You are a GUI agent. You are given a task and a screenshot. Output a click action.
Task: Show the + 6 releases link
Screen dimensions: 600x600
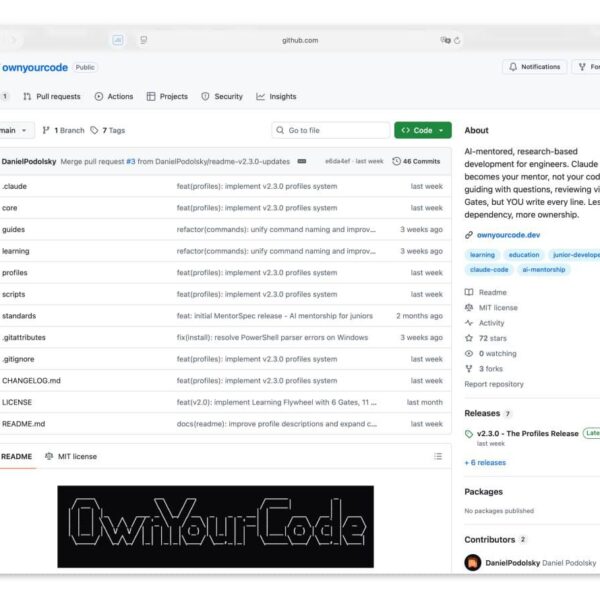(x=485, y=463)
